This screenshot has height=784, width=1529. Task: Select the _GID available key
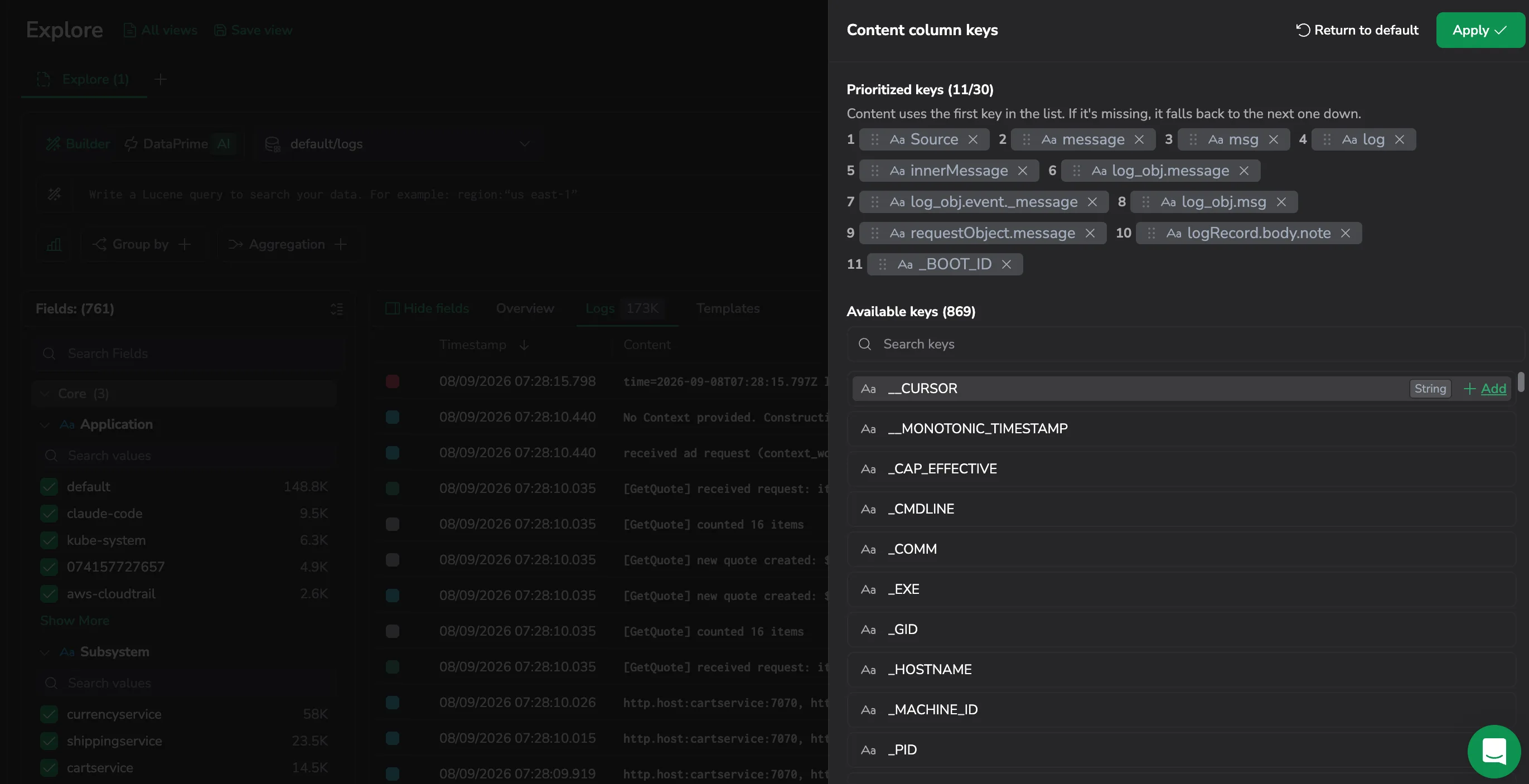pyautogui.click(x=1181, y=629)
